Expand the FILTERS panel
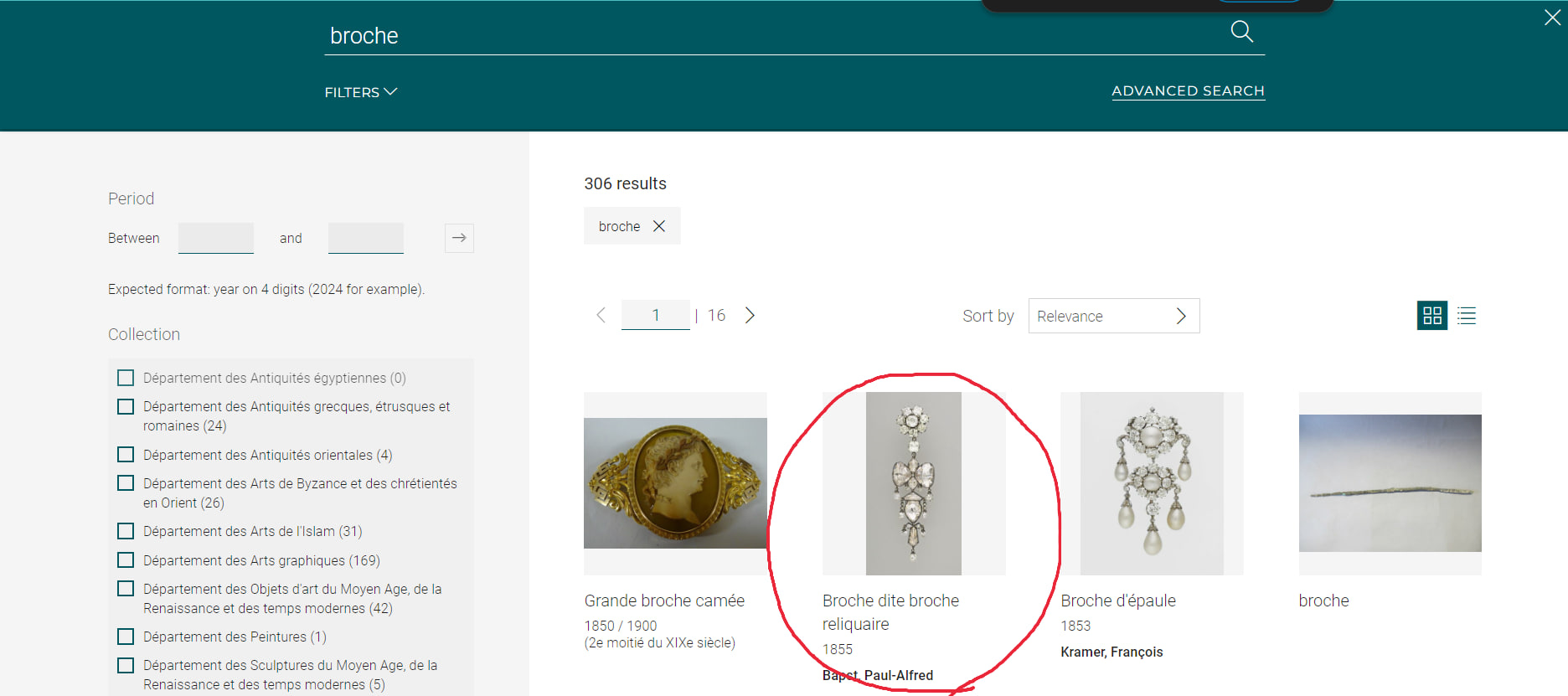 coord(361,92)
